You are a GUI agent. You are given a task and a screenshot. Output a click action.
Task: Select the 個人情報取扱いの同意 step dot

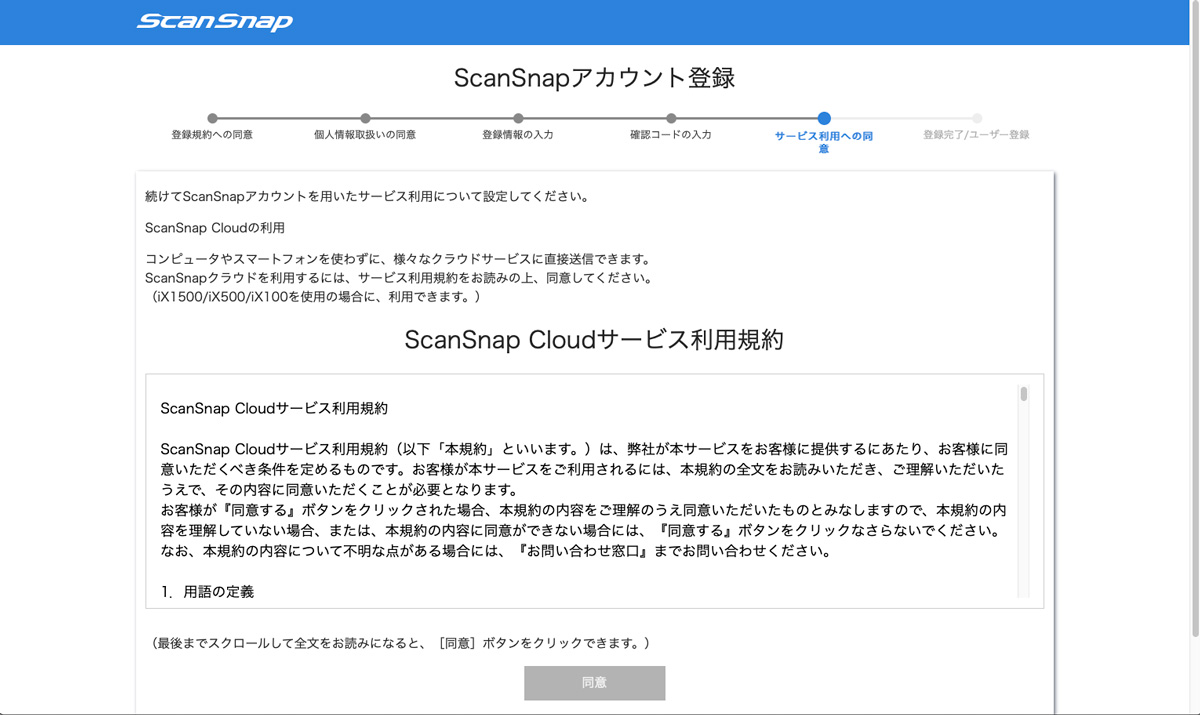[x=365, y=118]
